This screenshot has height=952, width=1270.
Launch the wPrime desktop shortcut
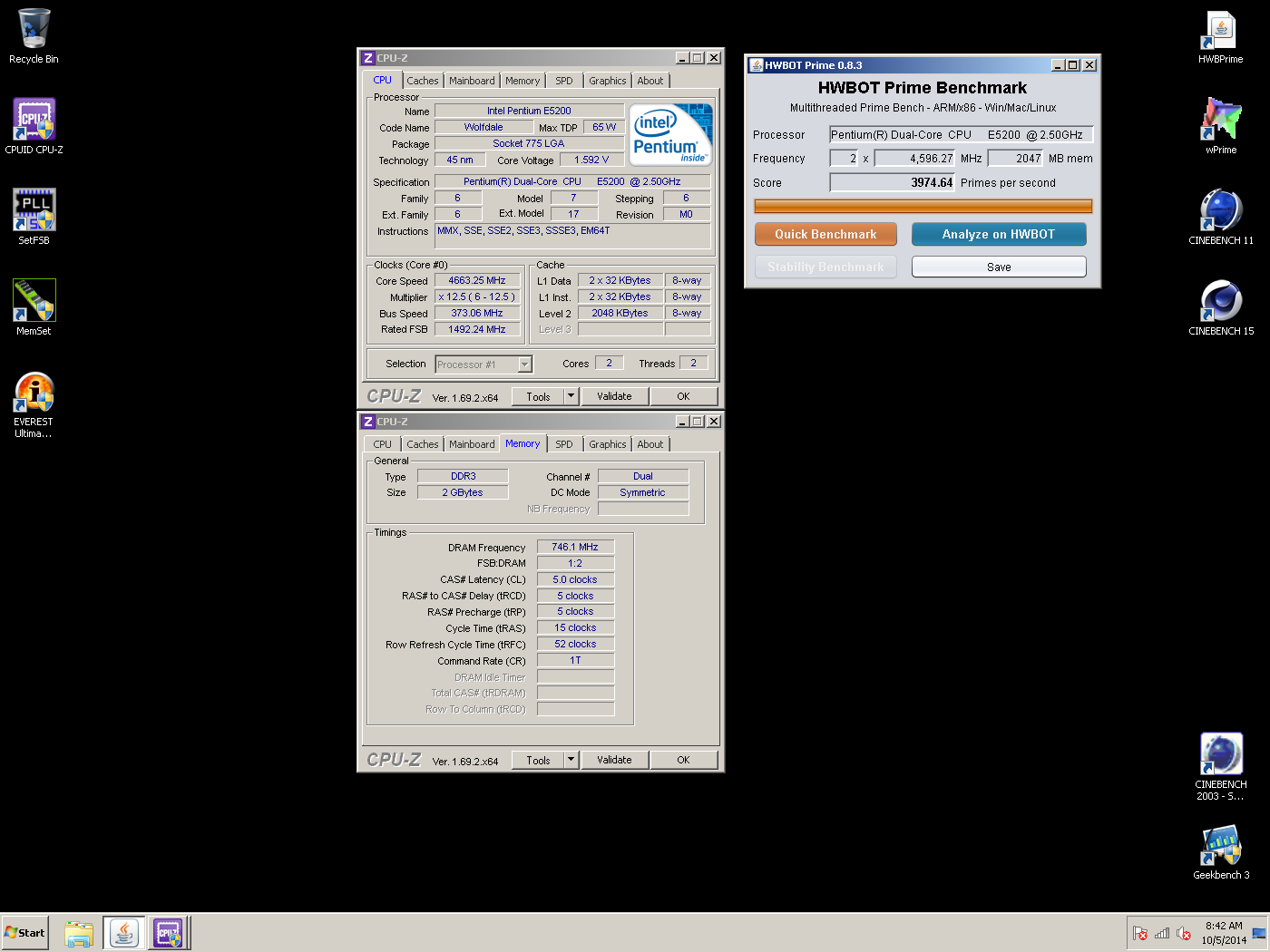[1221, 127]
